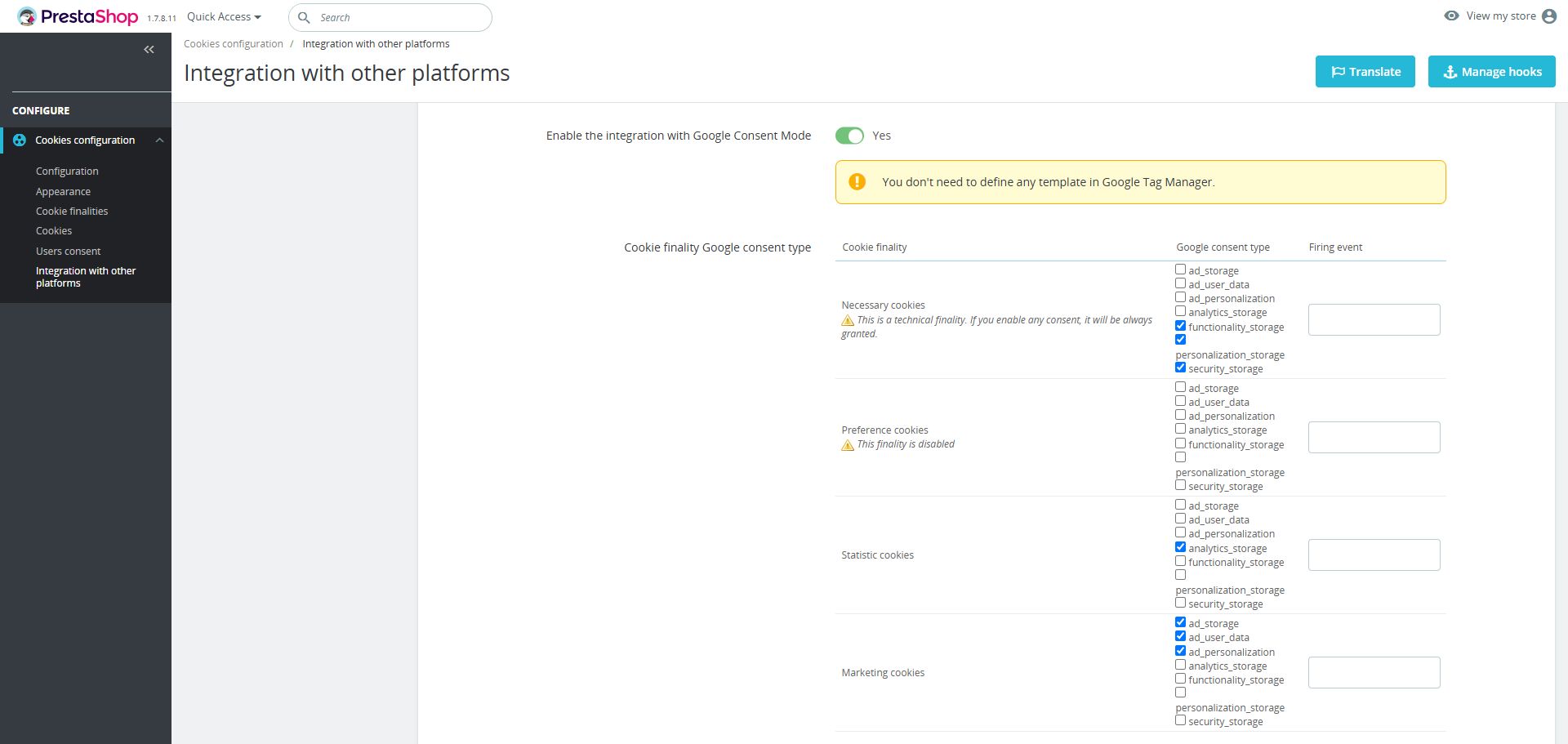The height and width of the screenshot is (744, 1568).
Task: Go to Users consent page
Action: (x=69, y=252)
